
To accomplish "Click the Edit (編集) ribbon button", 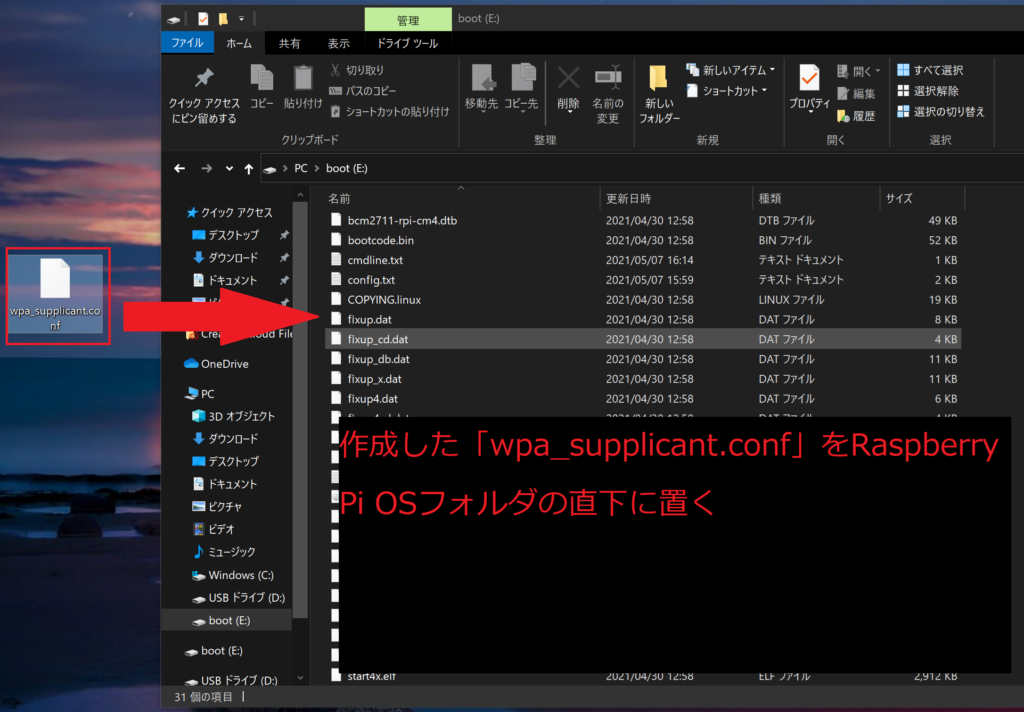I will tap(856, 93).
